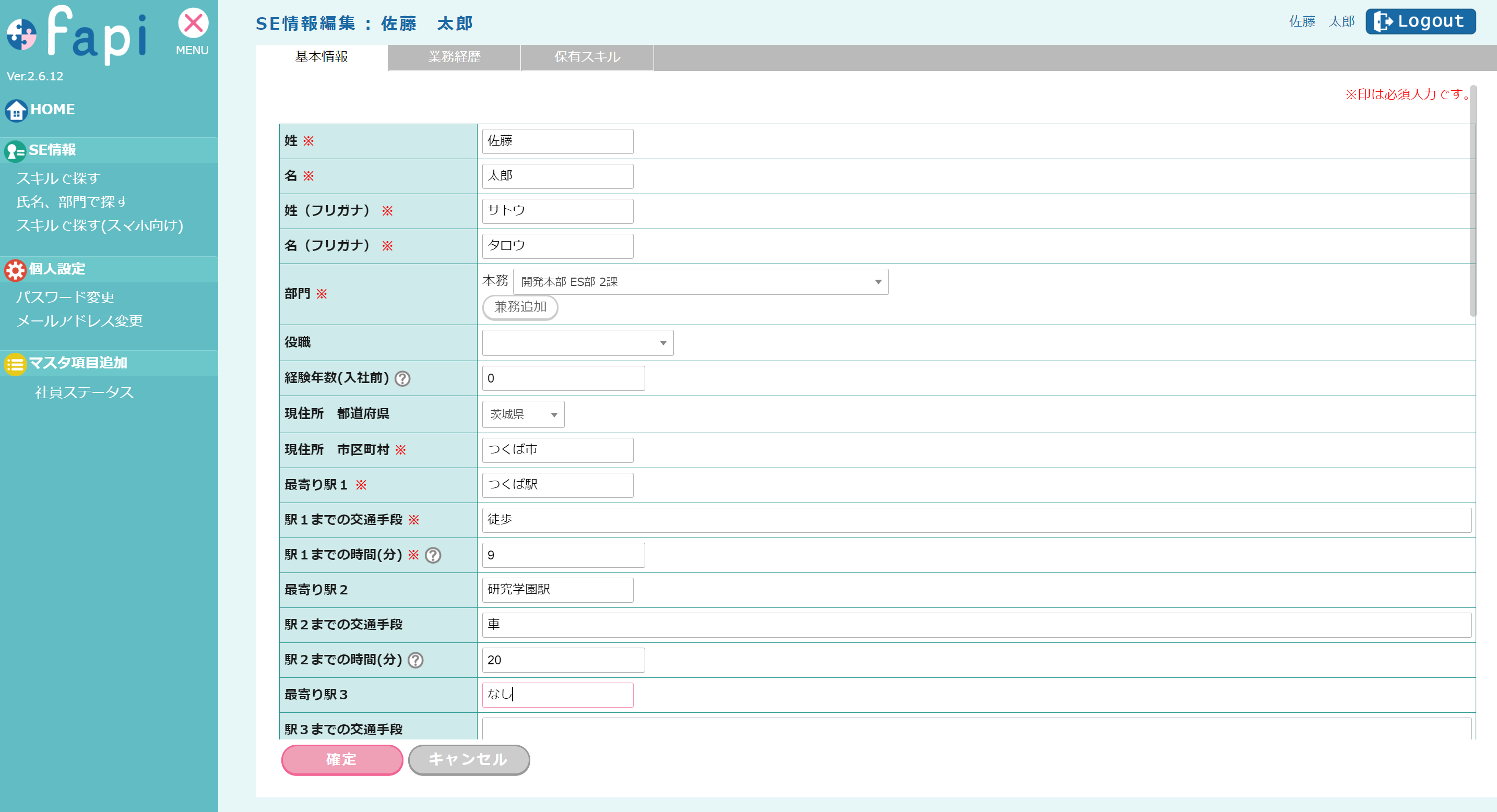Click the SE情報 person icon
Image resolution: width=1497 pixels, height=812 pixels.
(15, 151)
